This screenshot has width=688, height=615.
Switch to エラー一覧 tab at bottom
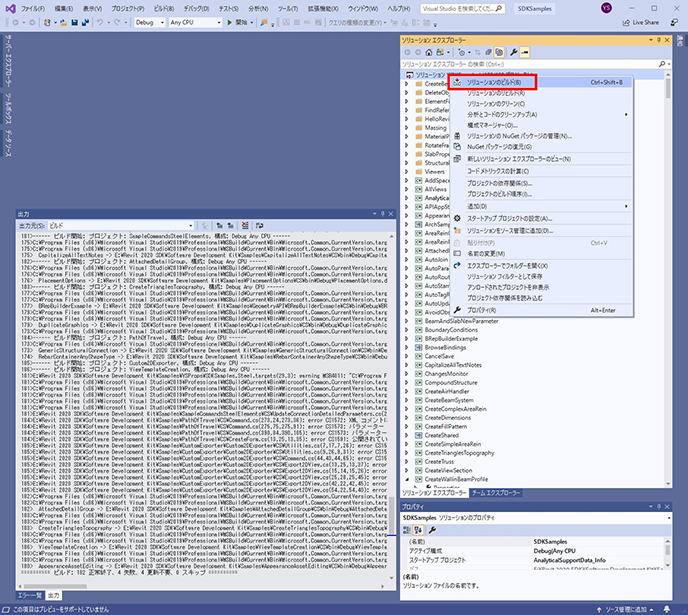29,596
